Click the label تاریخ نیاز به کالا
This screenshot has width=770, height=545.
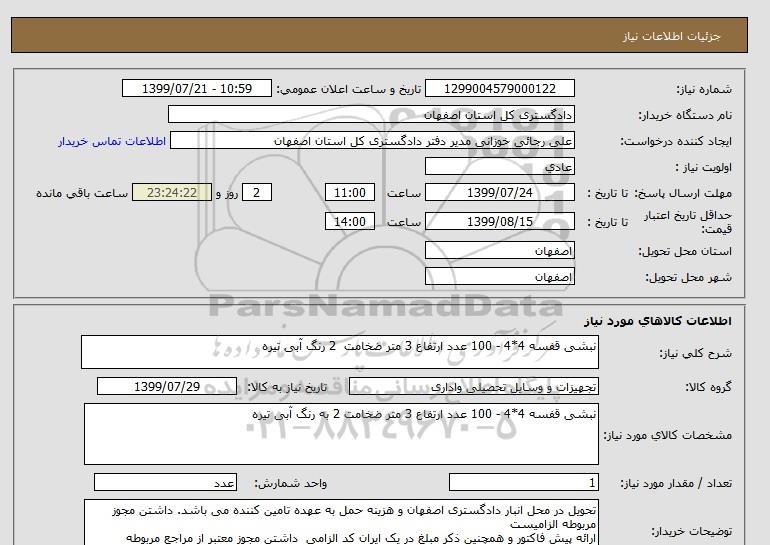pos(287,387)
